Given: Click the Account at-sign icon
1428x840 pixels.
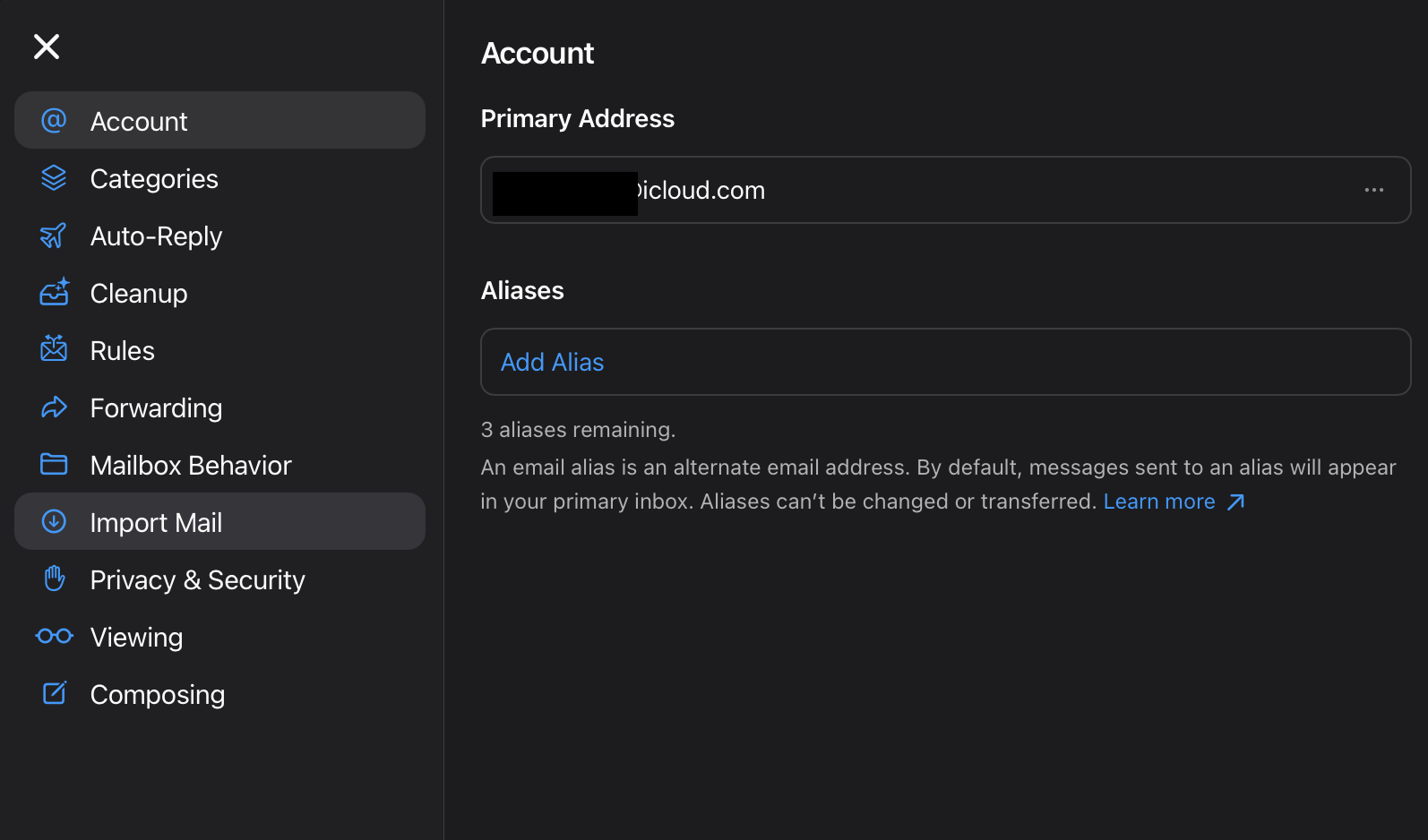Looking at the screenshot, I should coord(54,120).
